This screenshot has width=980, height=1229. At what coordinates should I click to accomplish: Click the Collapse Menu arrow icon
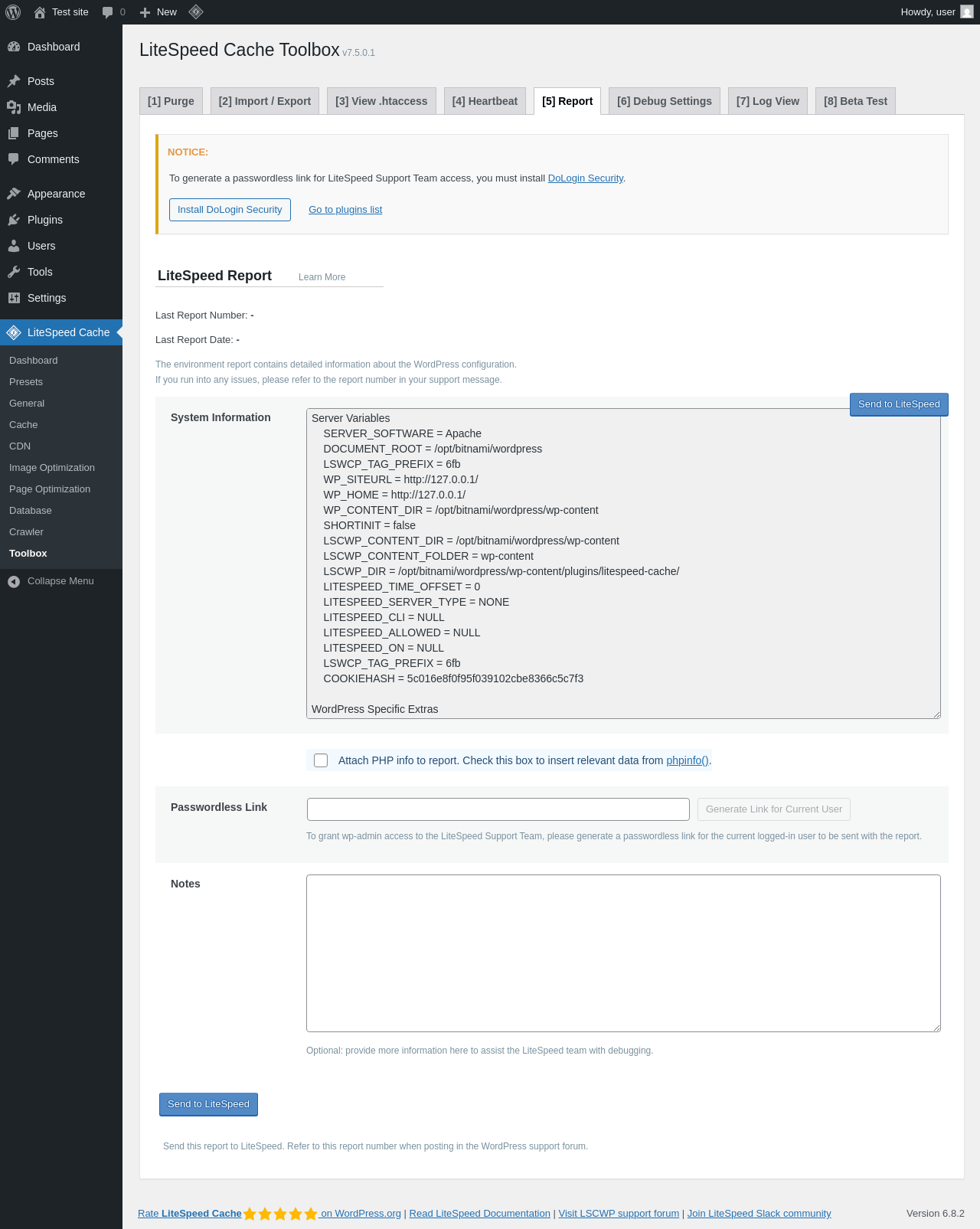pyautogui.click(x=14, y=581)
